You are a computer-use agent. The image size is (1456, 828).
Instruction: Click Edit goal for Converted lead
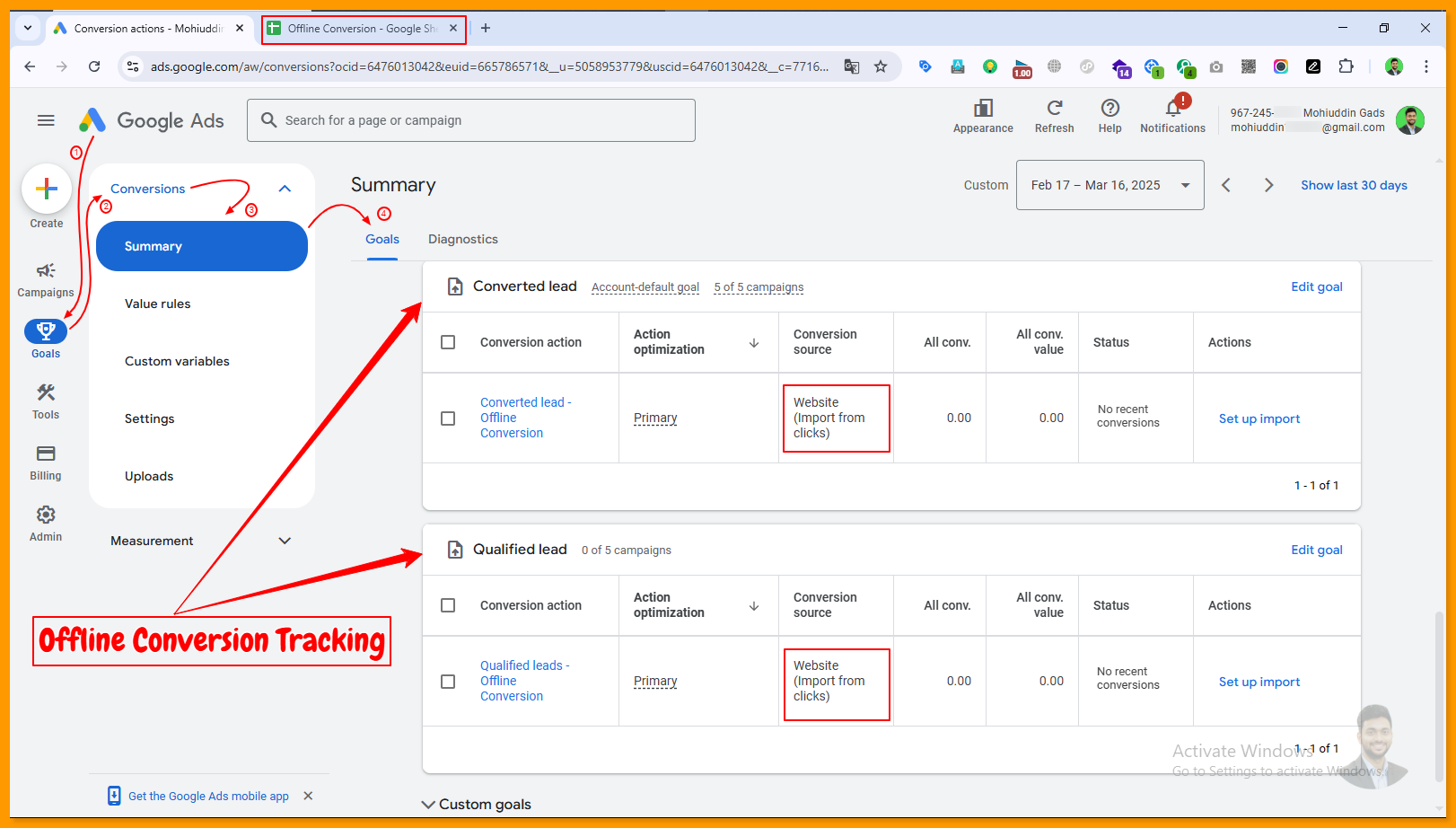tap(1316, 286)
